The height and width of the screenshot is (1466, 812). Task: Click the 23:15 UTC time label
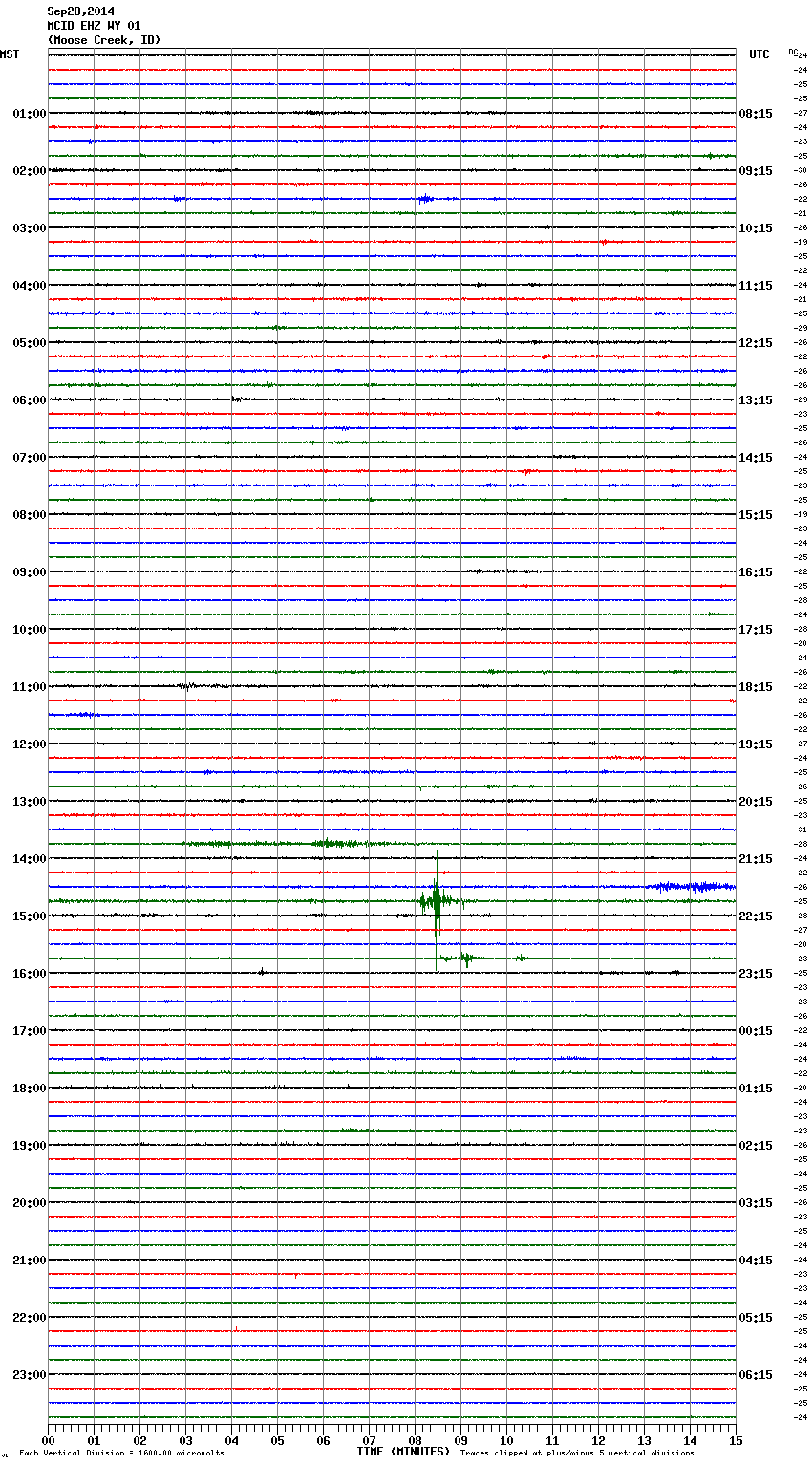(756, 974)
